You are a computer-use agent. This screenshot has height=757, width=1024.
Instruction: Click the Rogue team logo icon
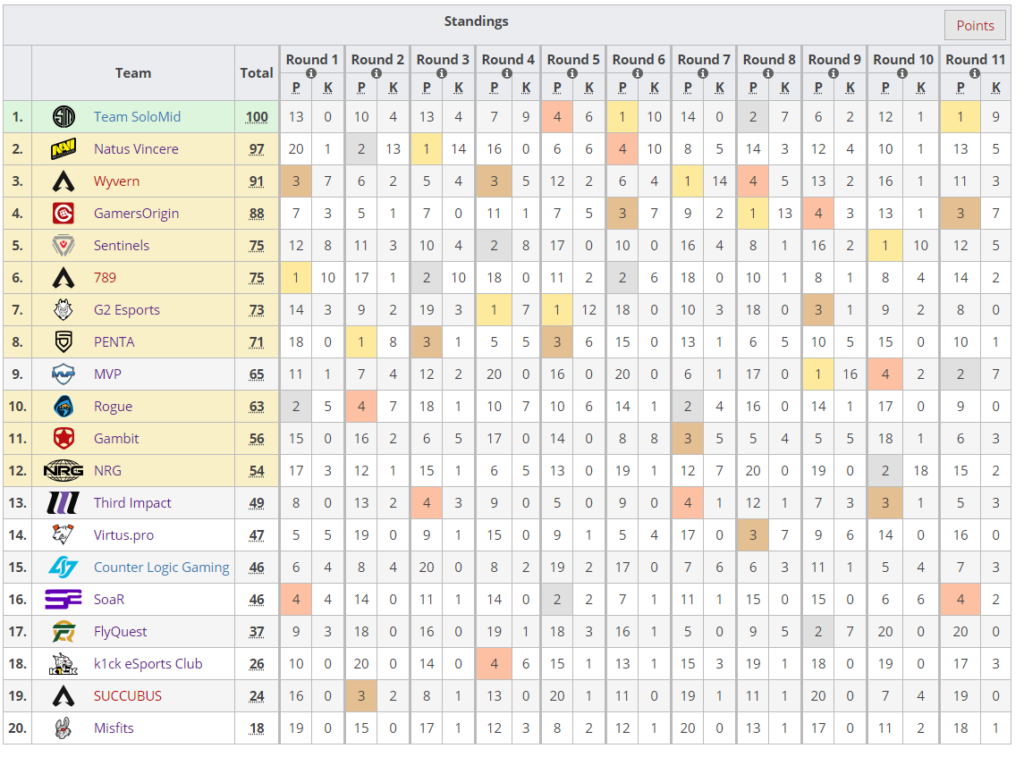63,406
